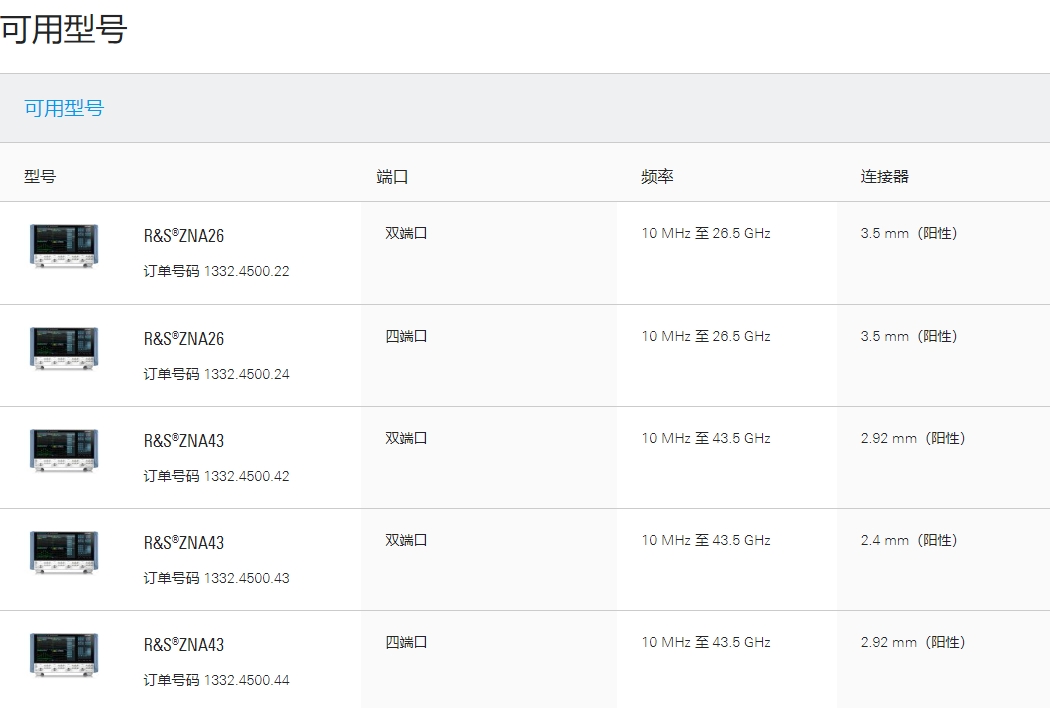The width and height of the screenshot is (1050, 708).
Task: Open thumbnail of ZNA43 order 1332.4500.42
Action: click(x=64, y=451)
